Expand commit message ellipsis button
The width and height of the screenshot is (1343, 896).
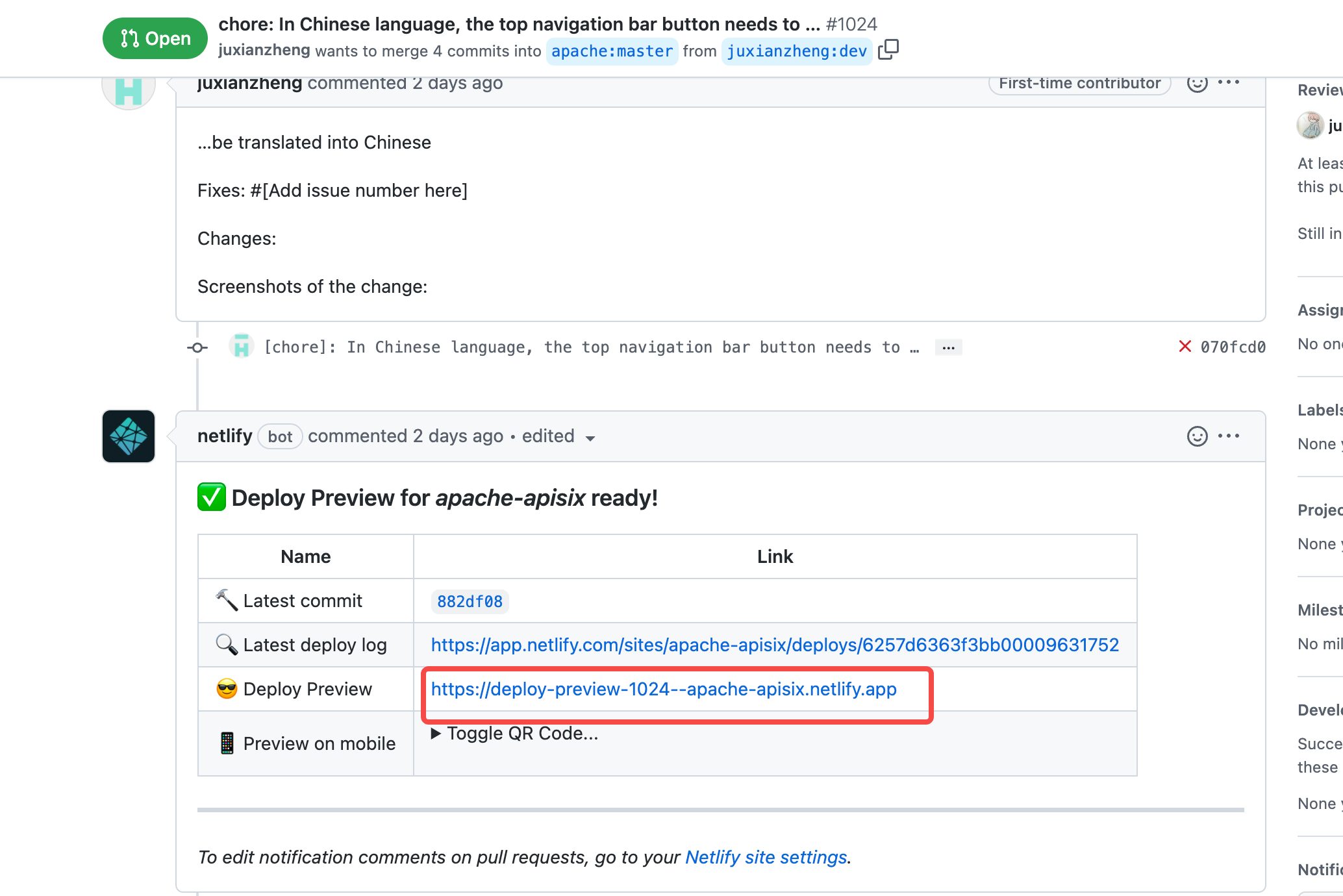pyautogui.click(x=948, y=347)
